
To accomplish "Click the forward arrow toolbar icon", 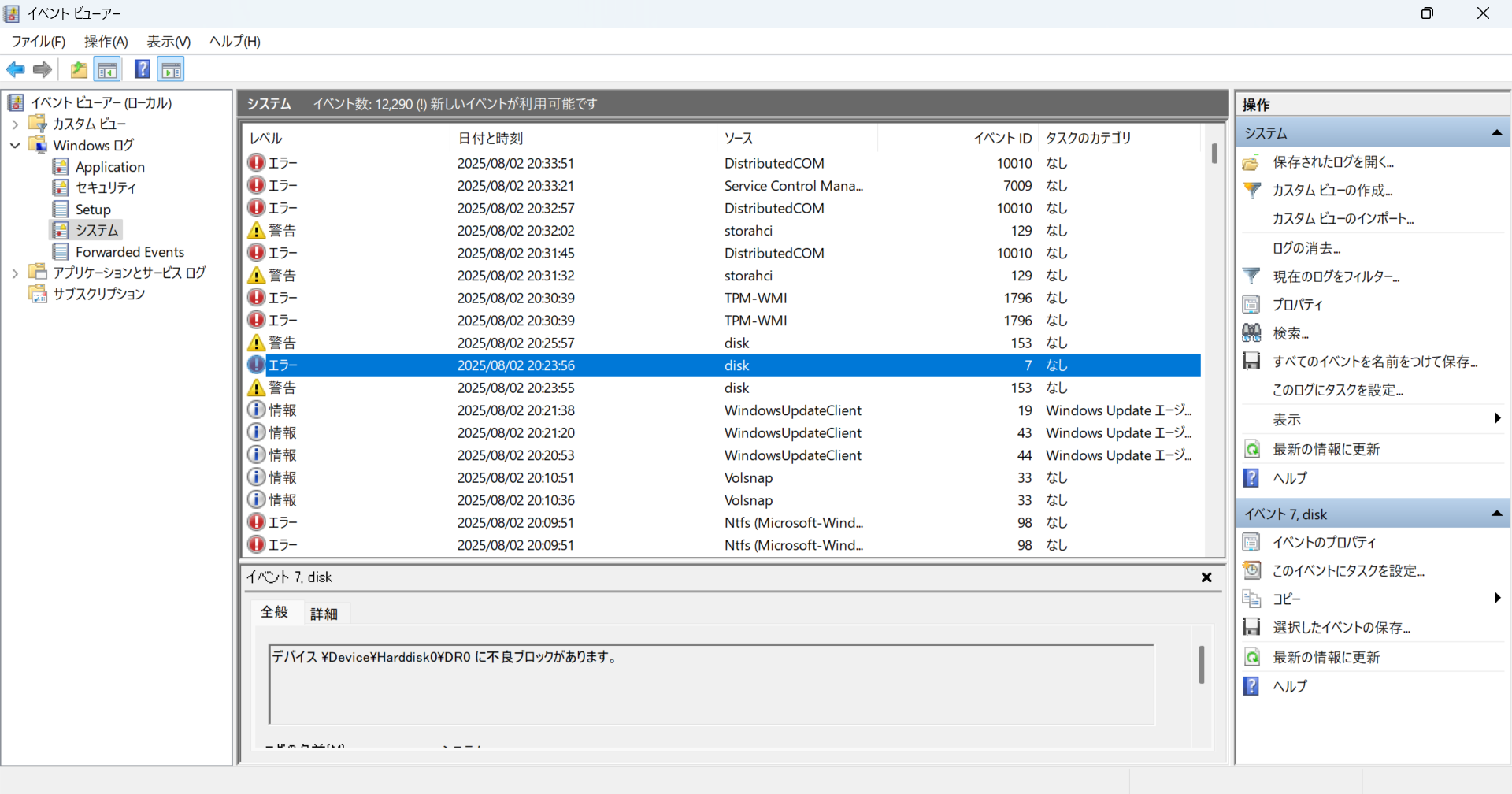I will click(43, 69).
